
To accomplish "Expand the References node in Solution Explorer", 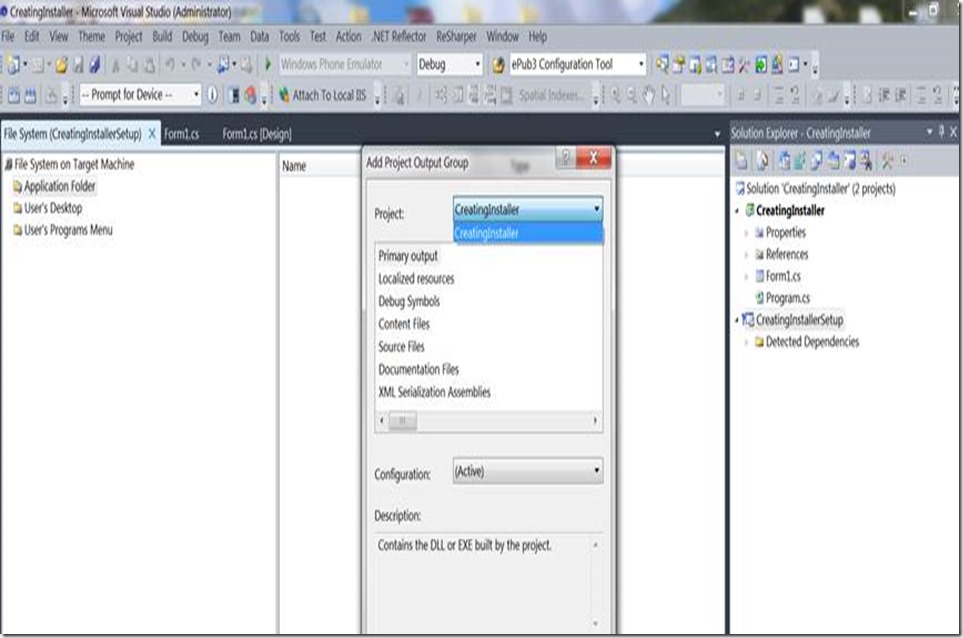I will click(746, 255).
